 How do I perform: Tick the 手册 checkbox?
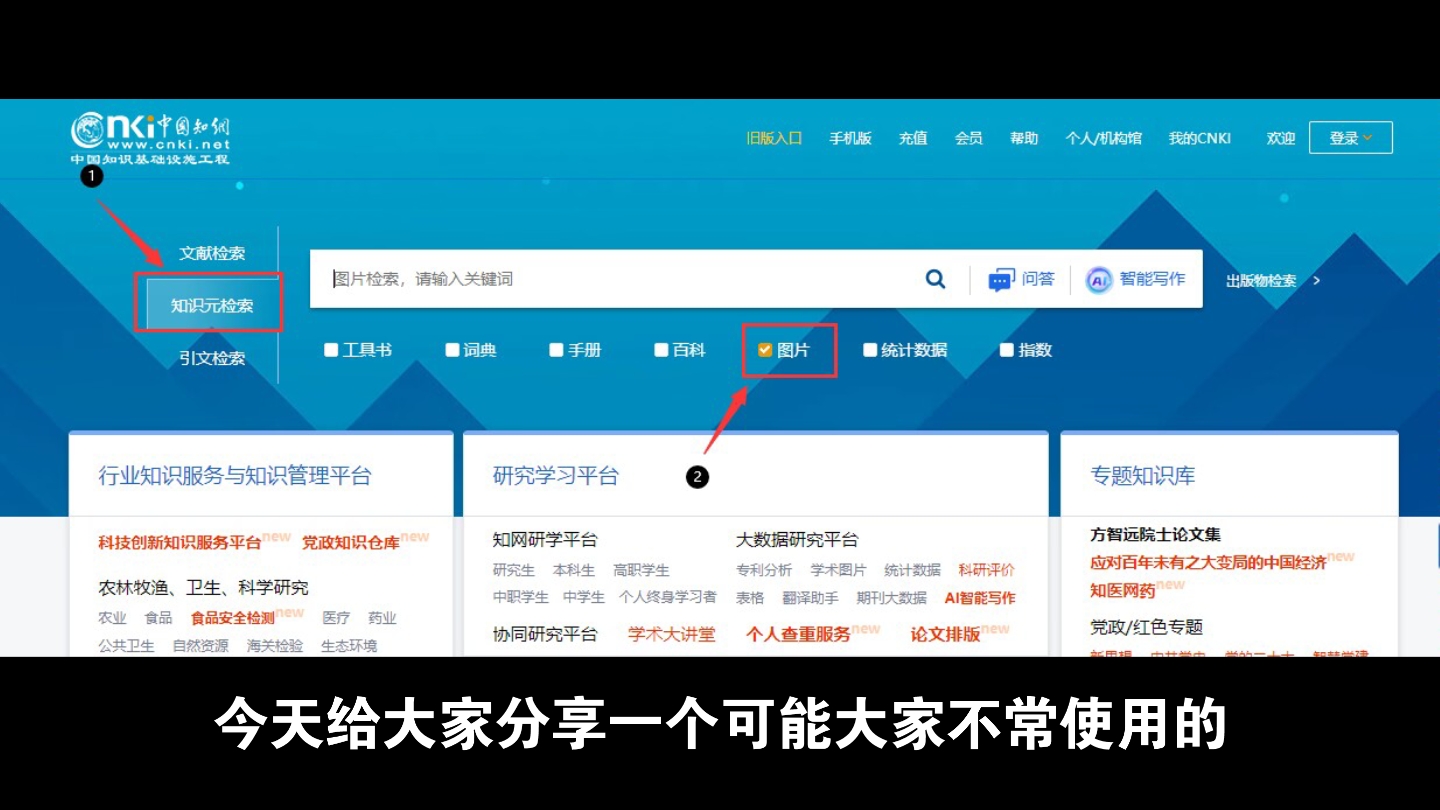[x=556, y=350]
